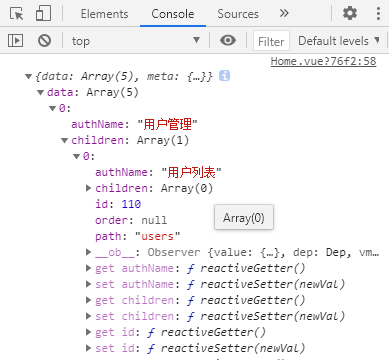Show the console sidebar
Image resolution: width=389 pixels, height=360 pixels.
coord(15,41)
